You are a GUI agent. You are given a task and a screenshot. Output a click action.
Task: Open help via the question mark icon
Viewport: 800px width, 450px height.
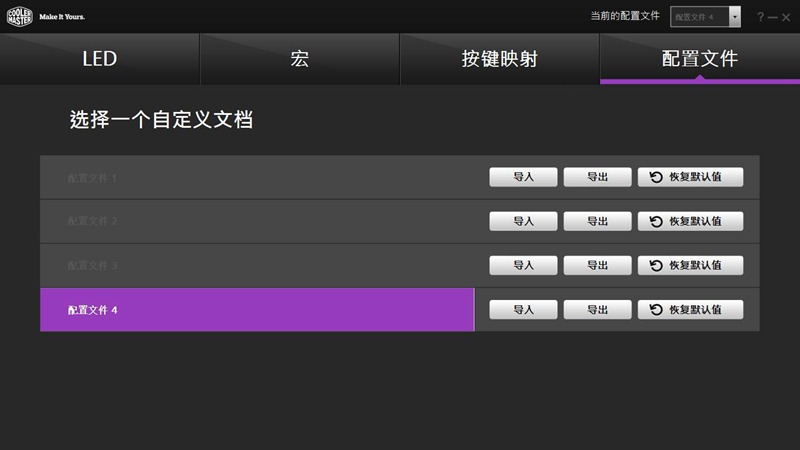pyautogui.click(x=760, y=17)
